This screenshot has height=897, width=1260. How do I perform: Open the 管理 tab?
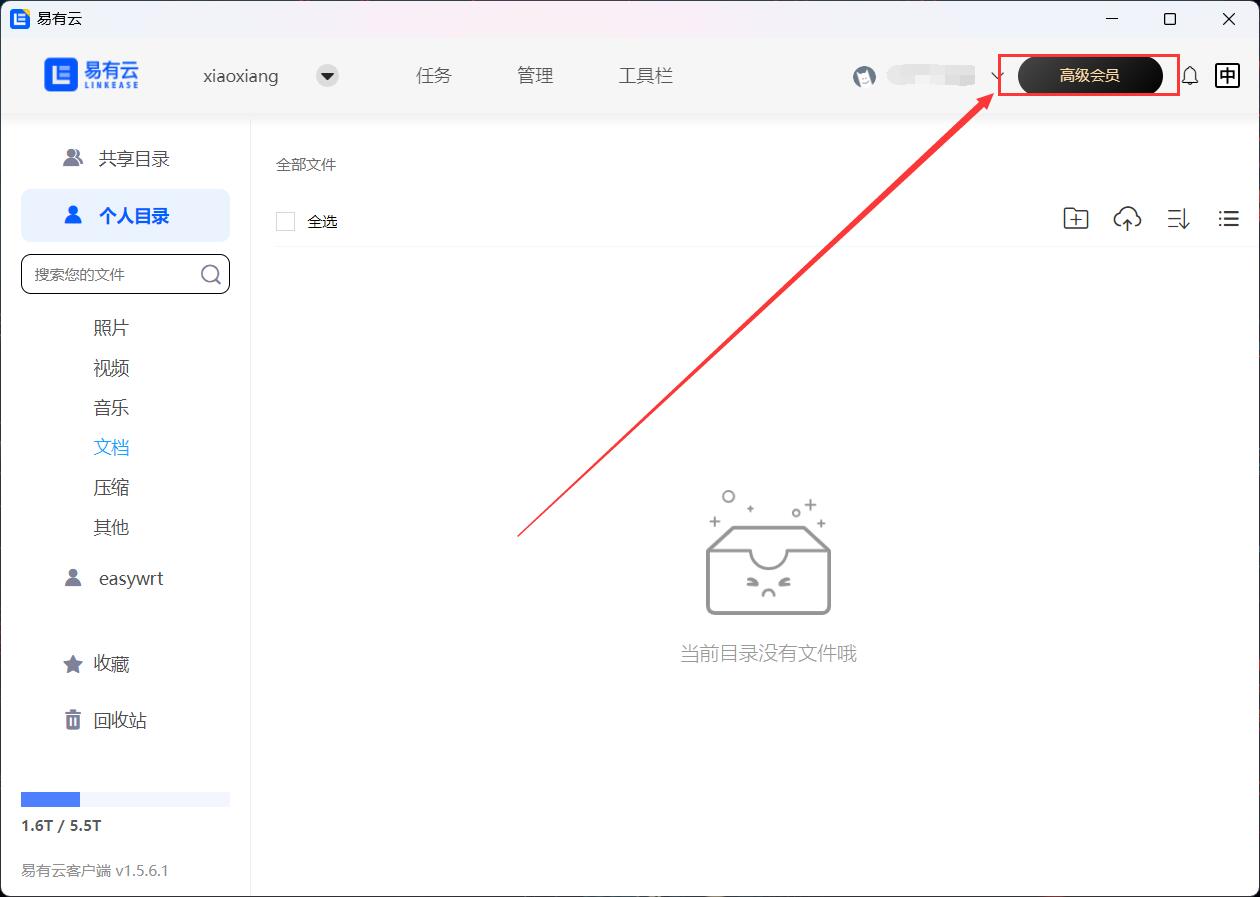click(535, 76)
